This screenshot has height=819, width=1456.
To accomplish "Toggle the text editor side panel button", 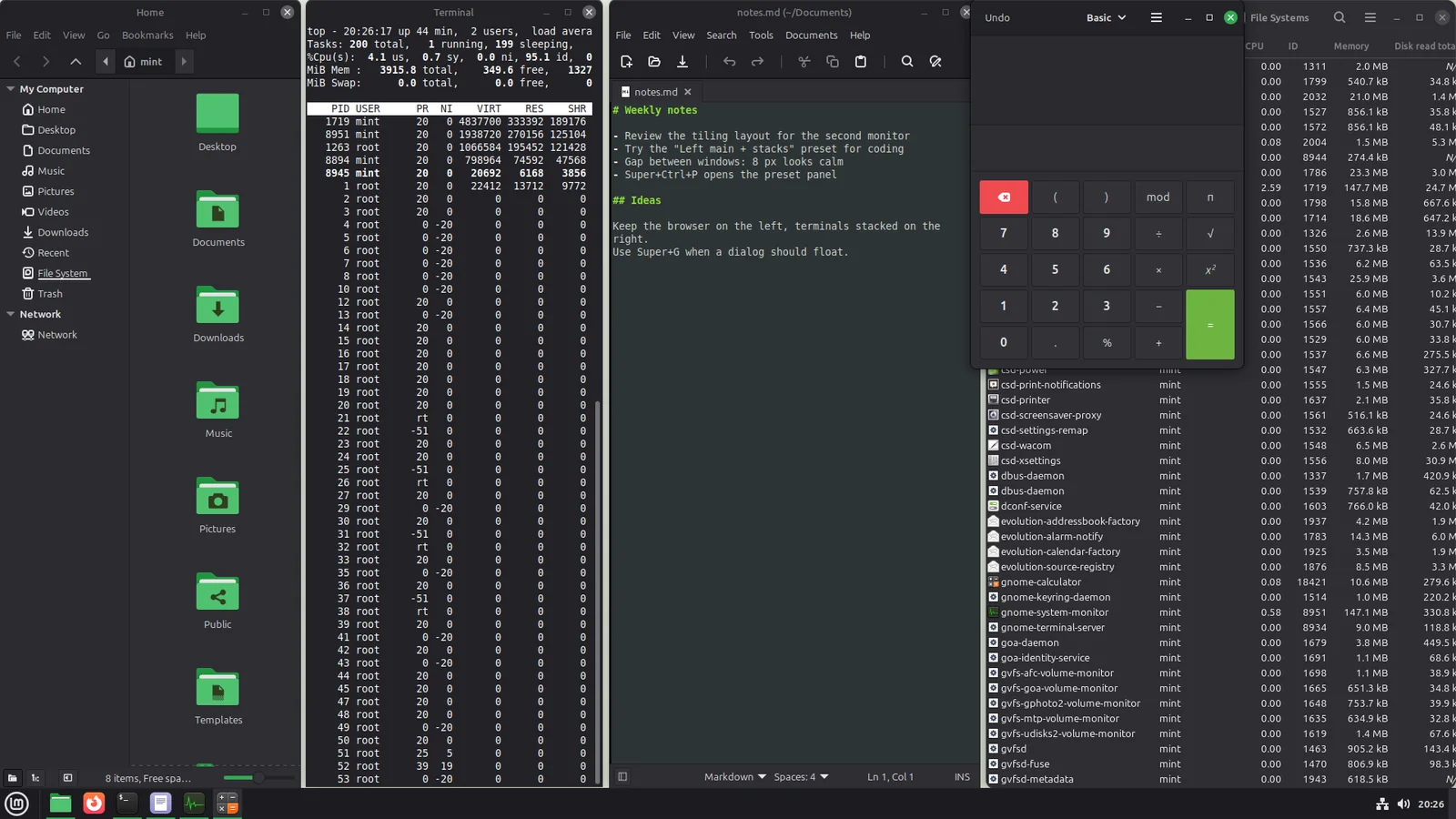I will (622, 777).
